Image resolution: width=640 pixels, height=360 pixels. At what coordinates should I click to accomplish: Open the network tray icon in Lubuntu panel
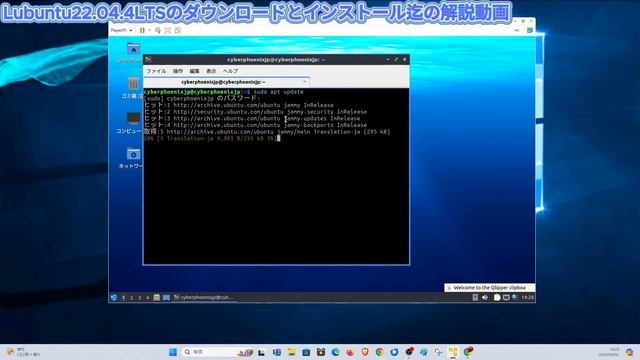pyautogui.click(x=515, y=298)
